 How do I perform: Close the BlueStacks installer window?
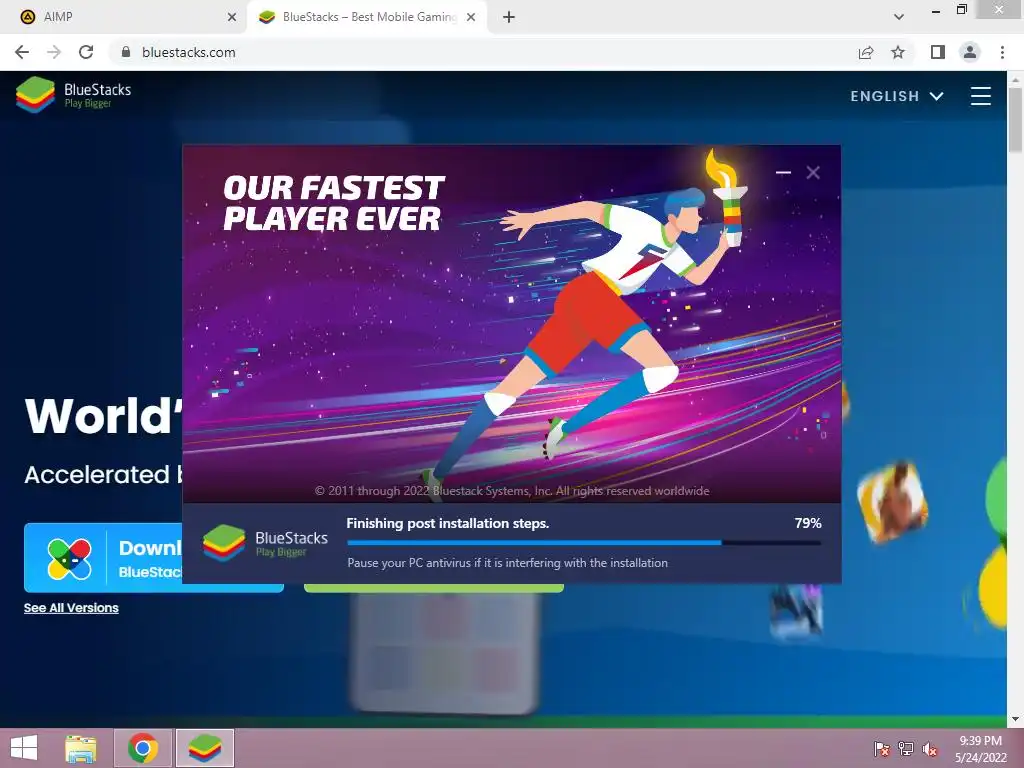coord(813,172)
